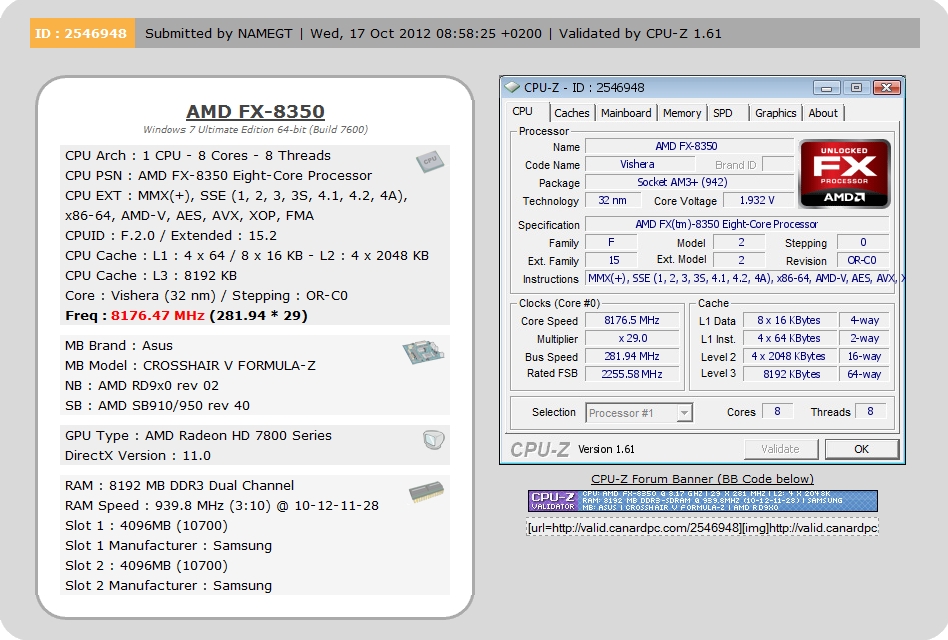Click the Core Speed value 8176.5 MHz
Image resolution: width=948 pixels, height=640 pixels.
[x=632, y=320]
